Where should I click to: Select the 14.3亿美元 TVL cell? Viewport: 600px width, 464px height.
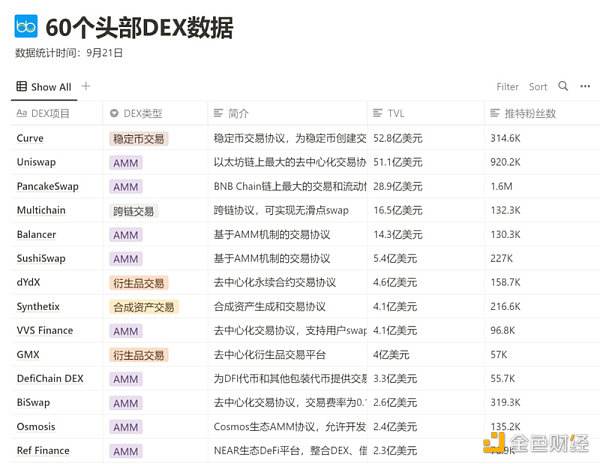[x=426, y=234]
